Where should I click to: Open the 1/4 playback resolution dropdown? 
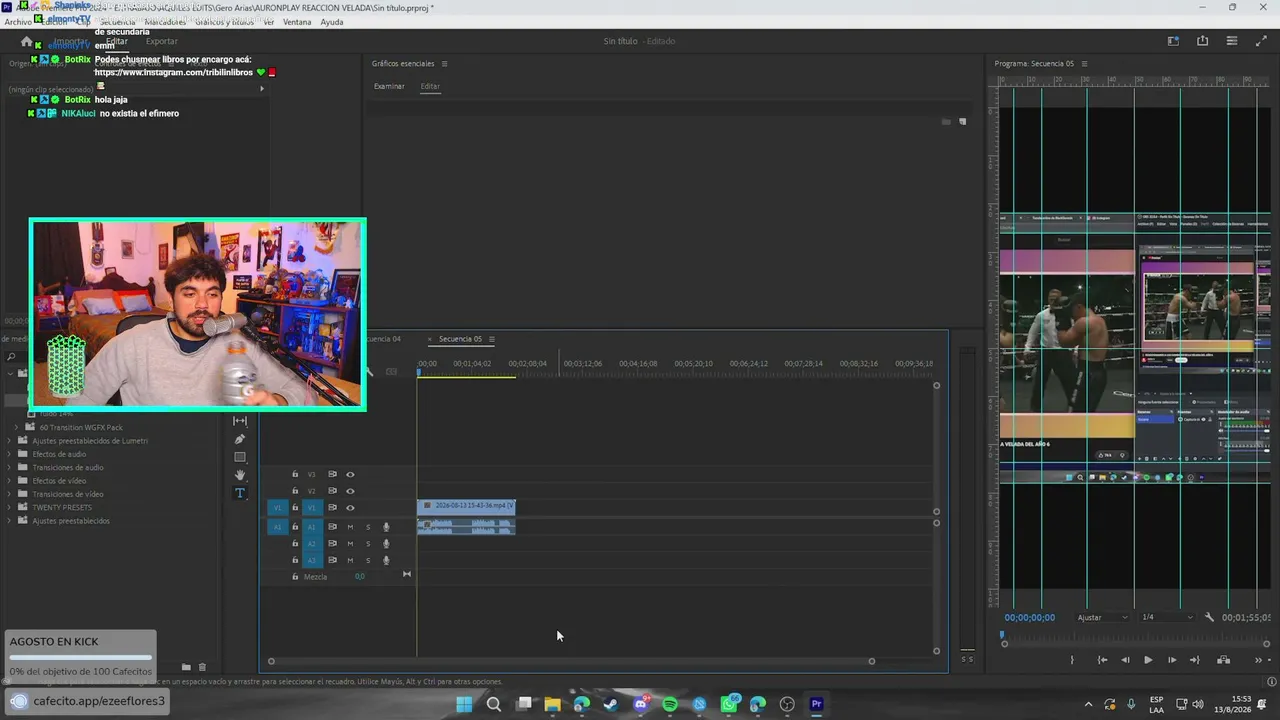[1167, 618]
